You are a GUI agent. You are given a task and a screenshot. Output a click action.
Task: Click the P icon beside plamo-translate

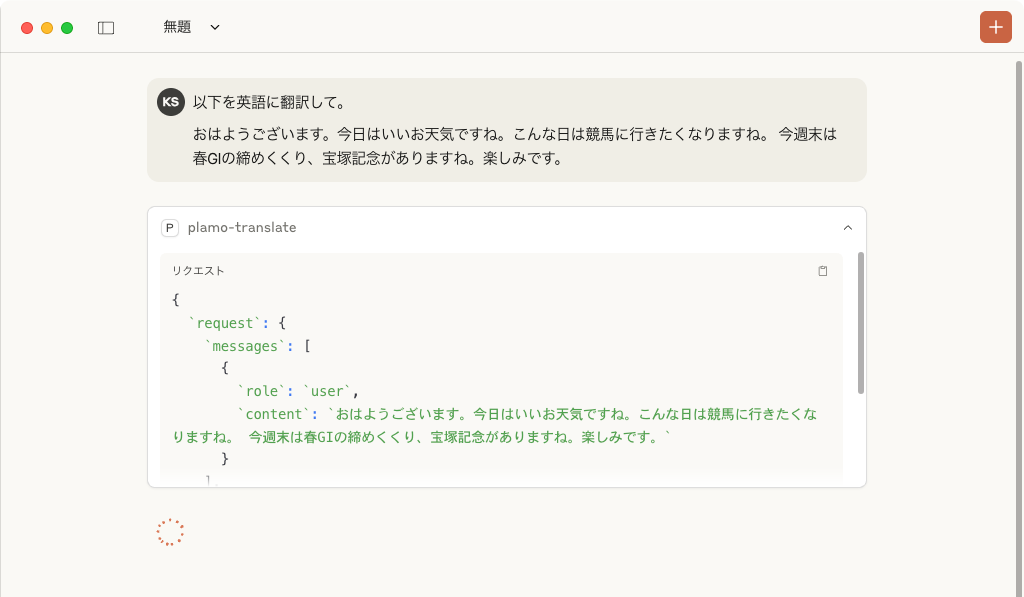click(170, 228)
